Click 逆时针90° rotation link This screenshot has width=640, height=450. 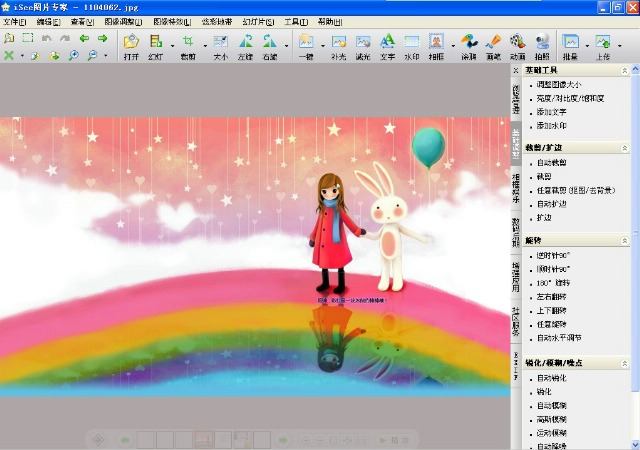click(553, 256)
